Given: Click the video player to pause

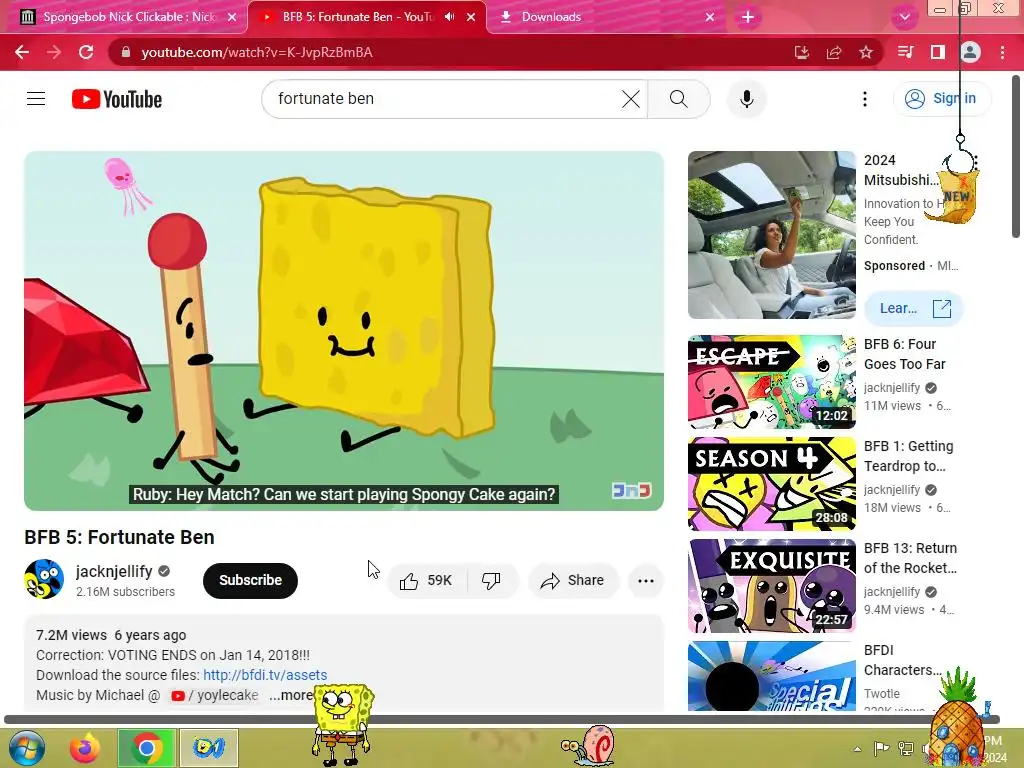Looking at the screenshot, I should click(x=344, y=331).
